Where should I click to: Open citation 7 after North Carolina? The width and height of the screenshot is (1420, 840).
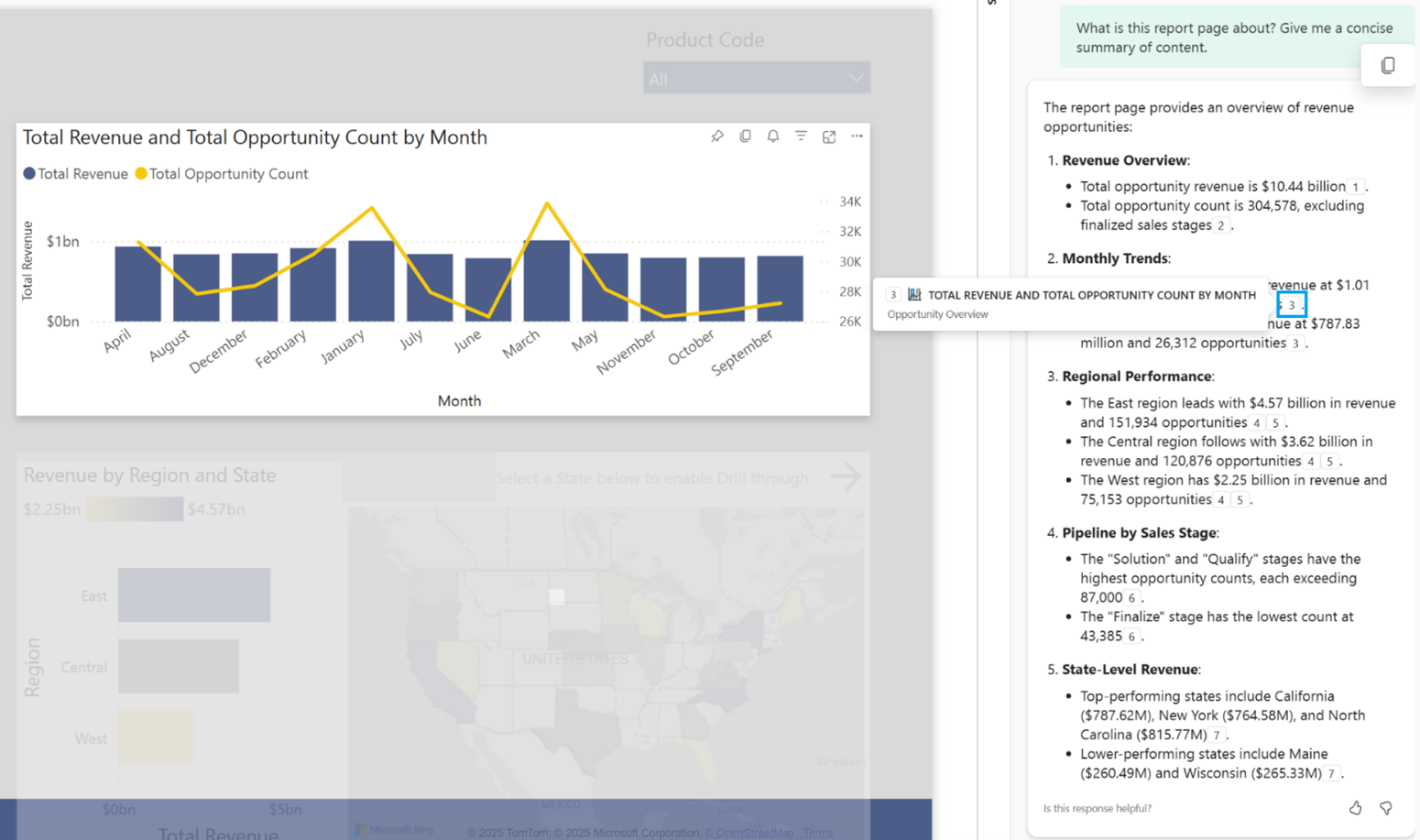click(x=1217, y=736)
